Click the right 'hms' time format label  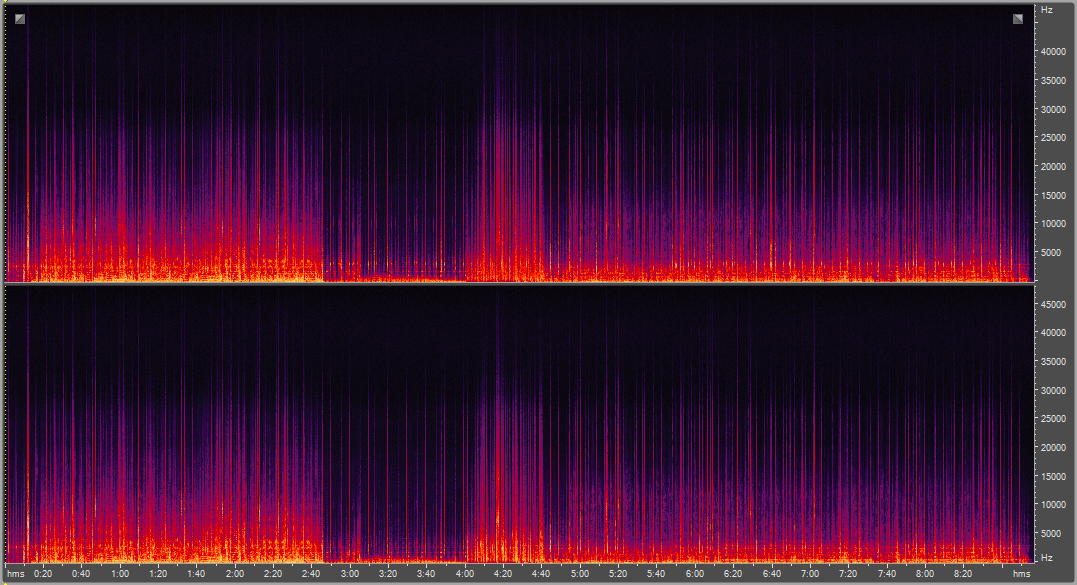click(x=1021, y=574)
